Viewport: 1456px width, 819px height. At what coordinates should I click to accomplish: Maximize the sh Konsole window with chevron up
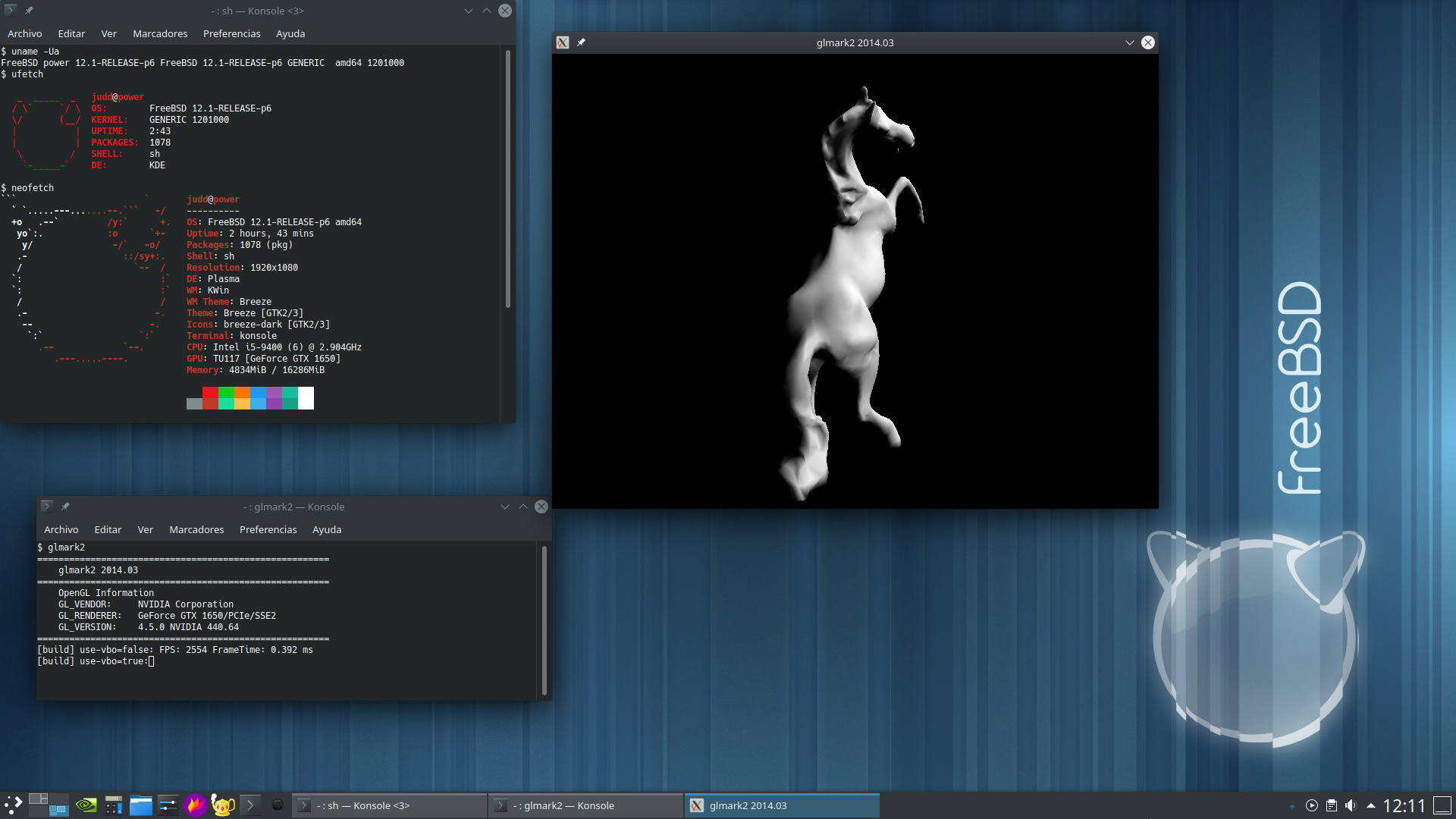tap(487, 11)
